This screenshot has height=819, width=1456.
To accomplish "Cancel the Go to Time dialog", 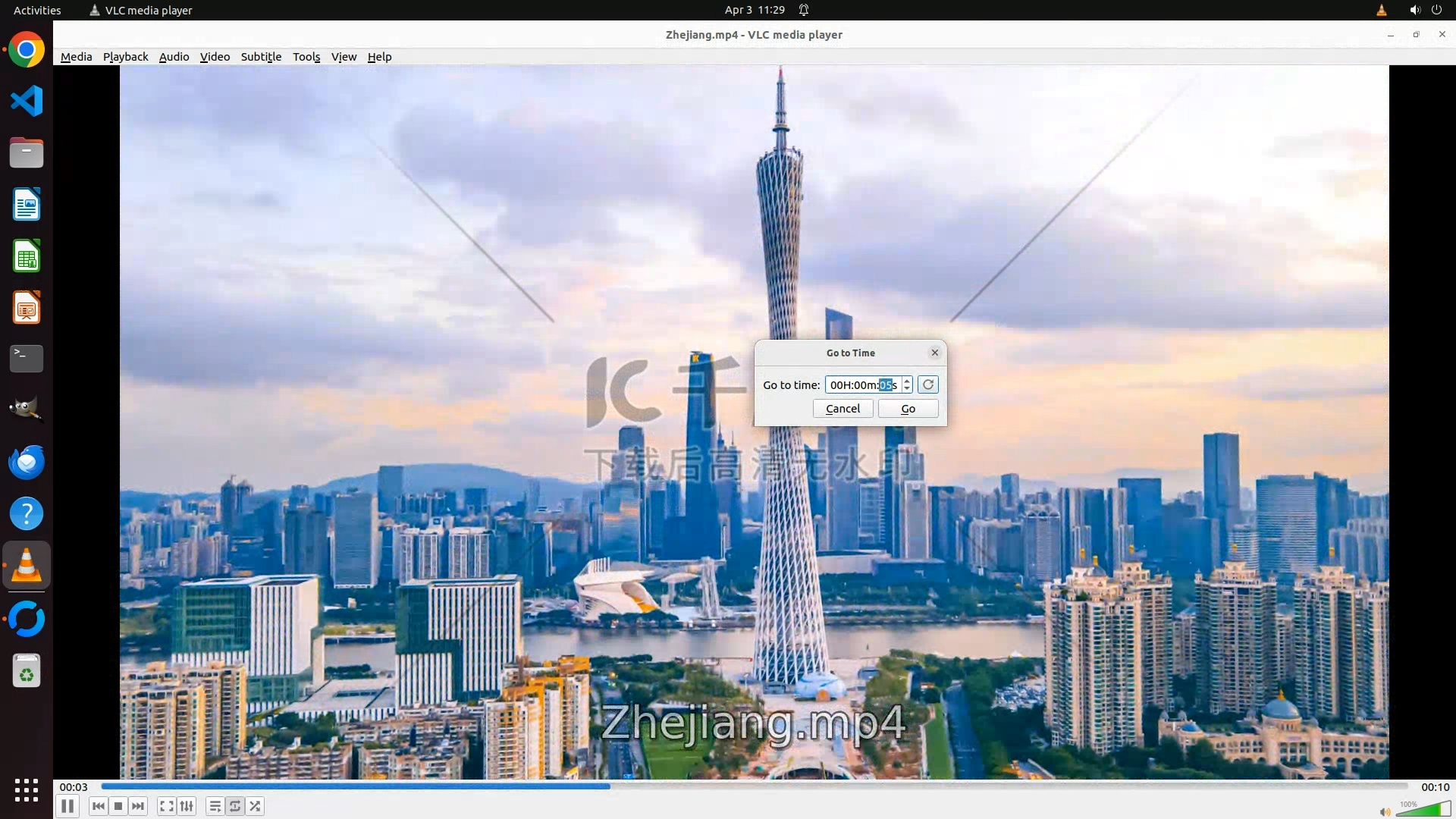I will (843, 409).
